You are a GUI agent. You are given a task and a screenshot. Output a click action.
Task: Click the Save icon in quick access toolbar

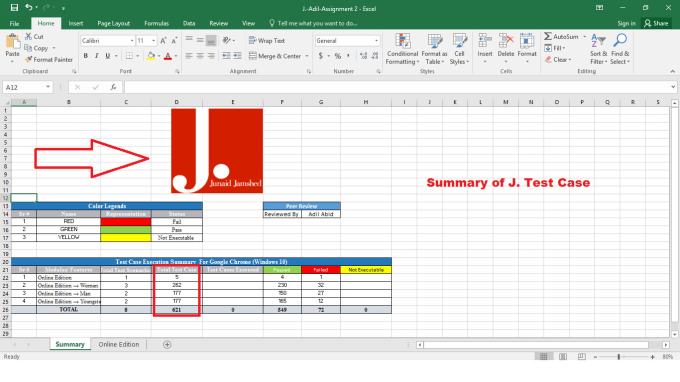pyautogui.click(x=14, y=8)
